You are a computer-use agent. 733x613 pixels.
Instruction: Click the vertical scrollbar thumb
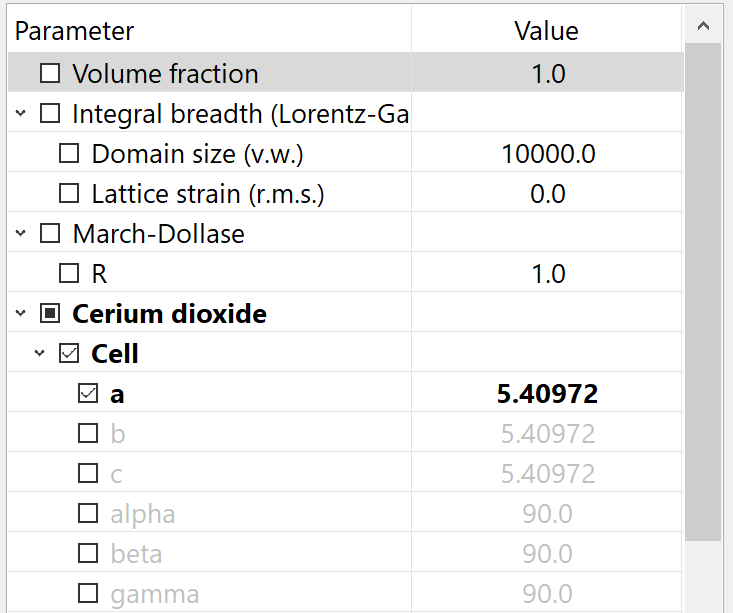tap(703, 292)
